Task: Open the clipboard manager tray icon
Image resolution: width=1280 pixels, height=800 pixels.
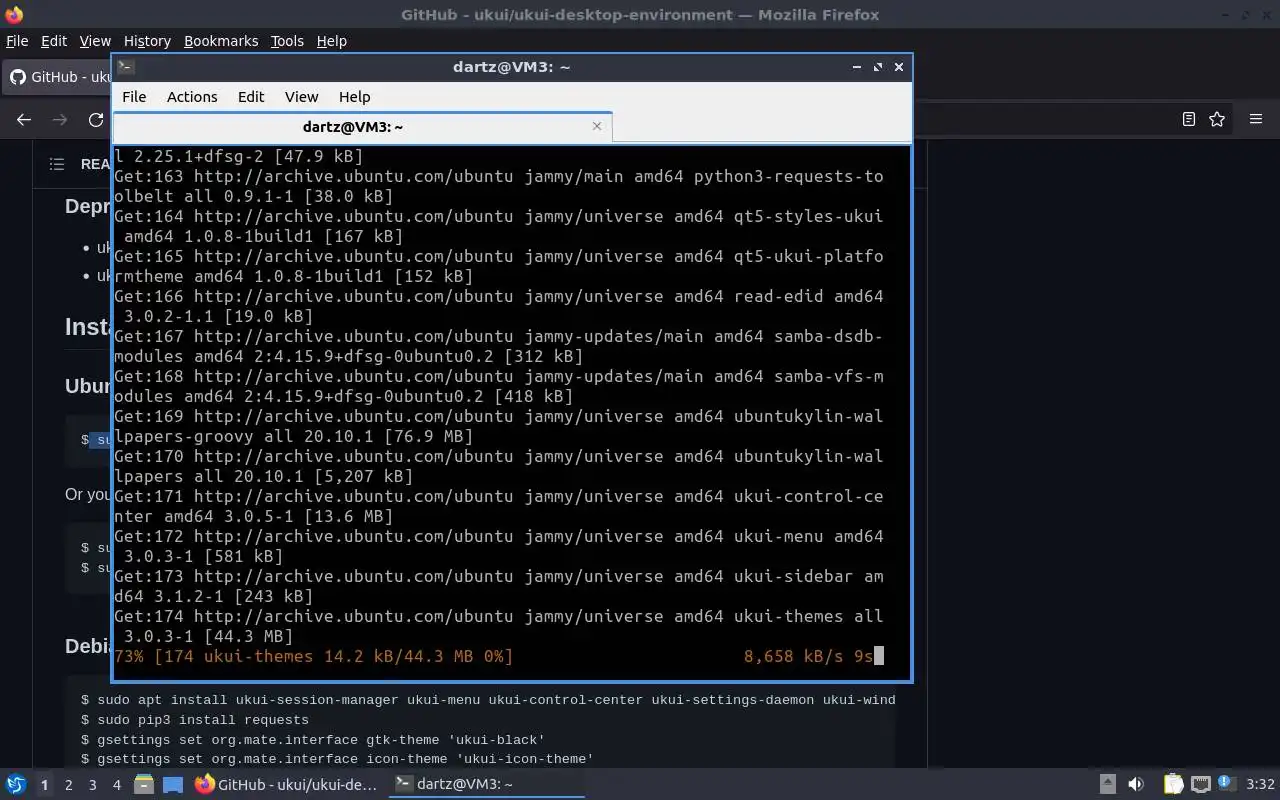Action: point(1173,784)
